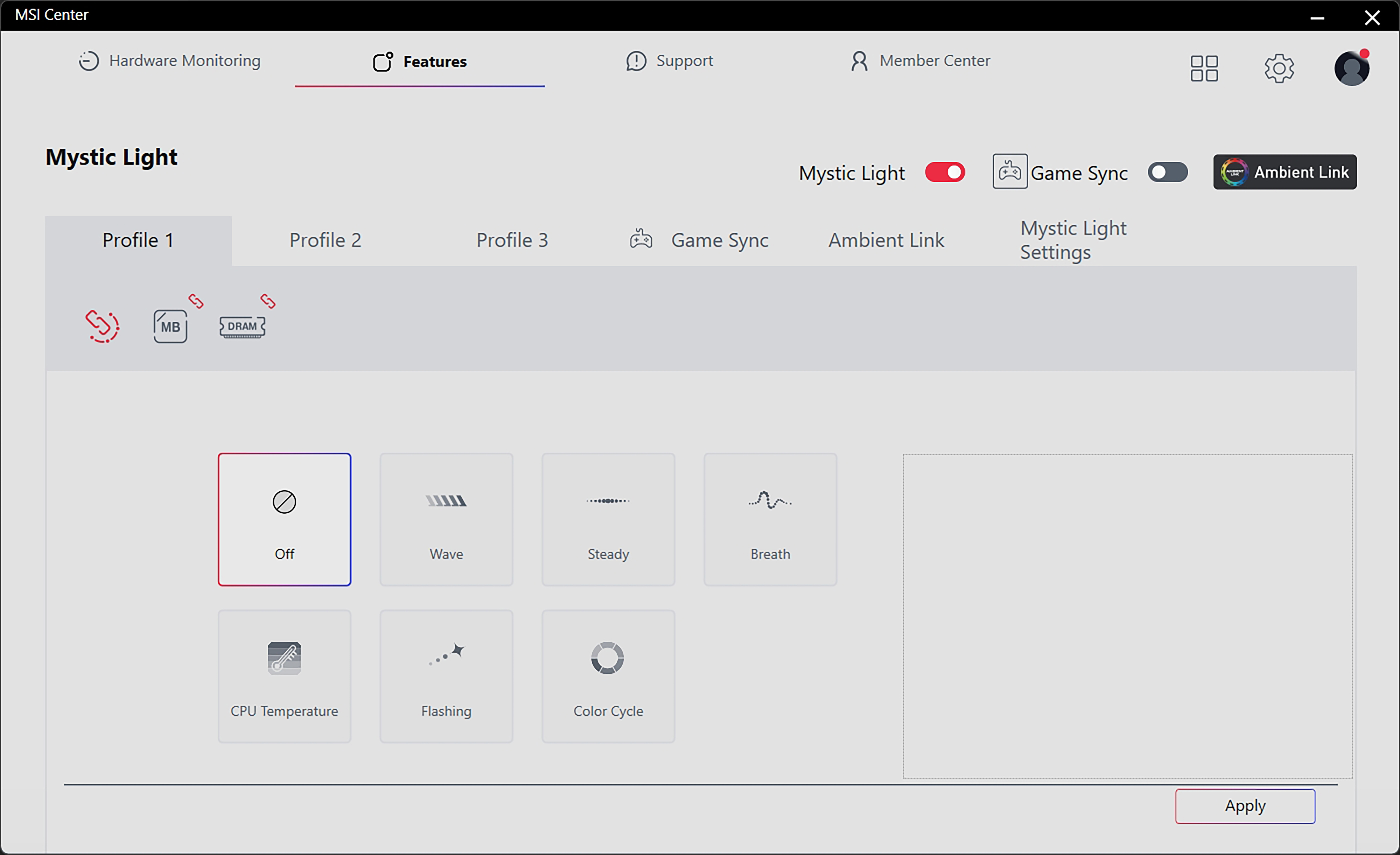Select the DRAM device icon

click(242, 327)
